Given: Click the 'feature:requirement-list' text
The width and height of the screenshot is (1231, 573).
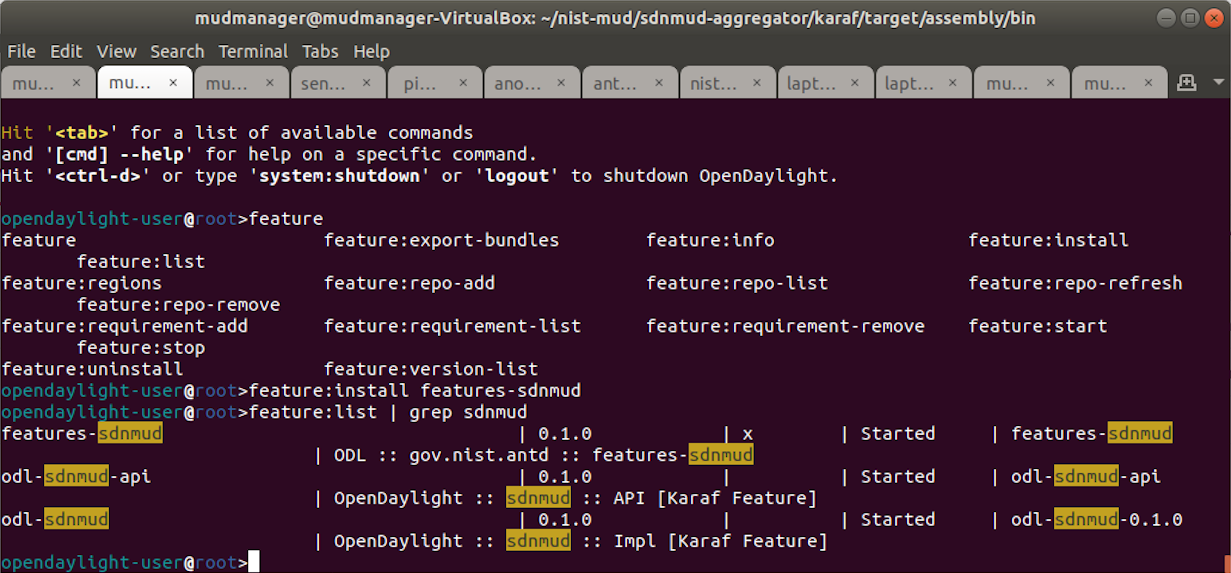Looking at the screenshot, I should [x=452, y=326].
